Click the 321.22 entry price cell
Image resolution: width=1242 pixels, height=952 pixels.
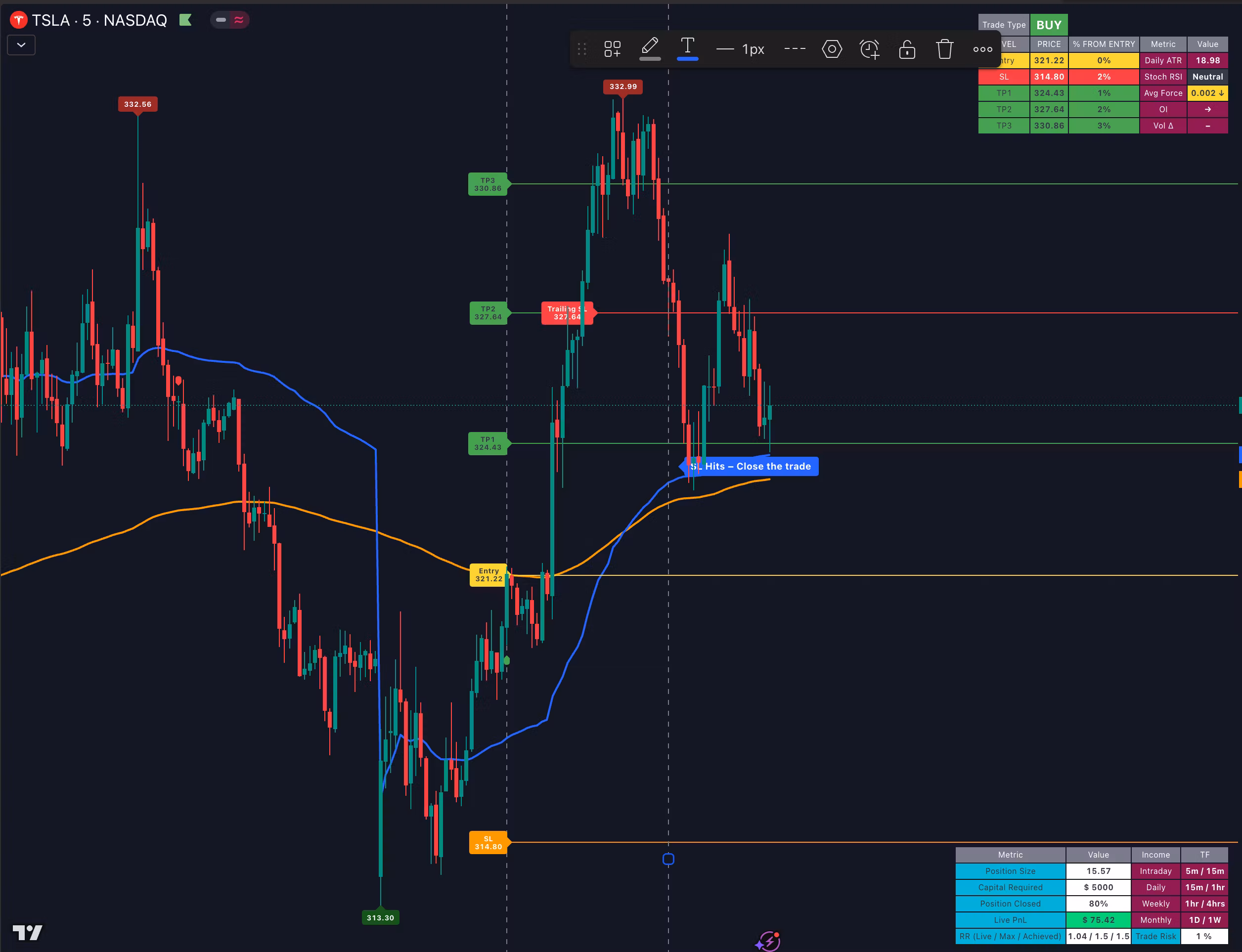tap(1049, 61)
